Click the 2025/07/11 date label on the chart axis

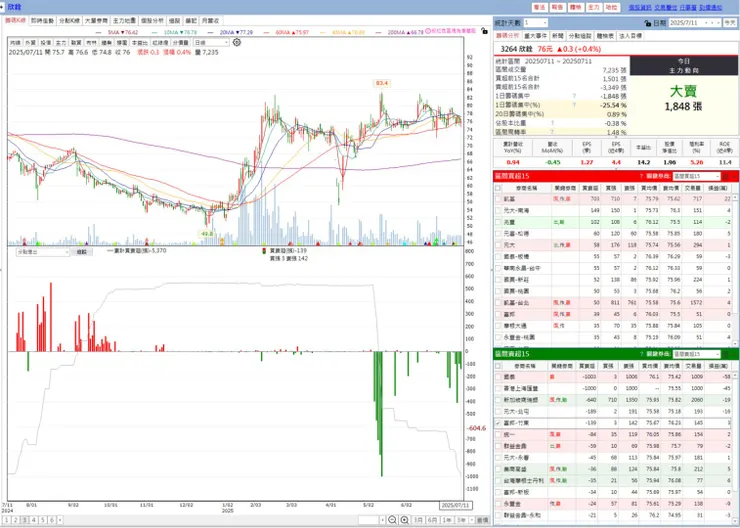[455, 505]
